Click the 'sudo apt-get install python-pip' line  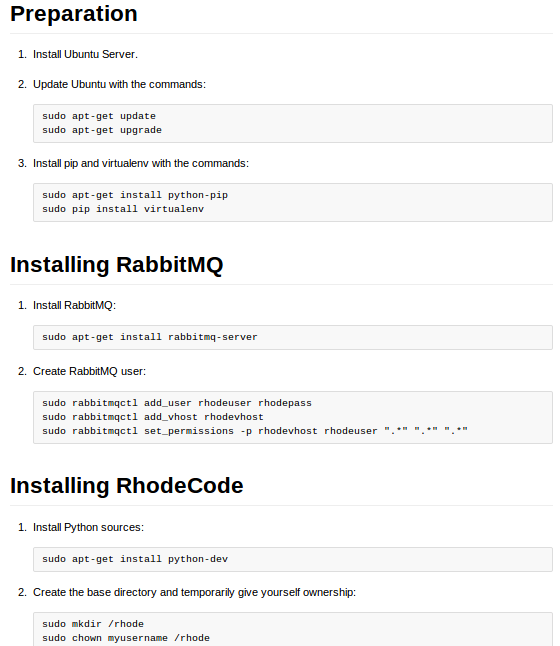[135, 195]
